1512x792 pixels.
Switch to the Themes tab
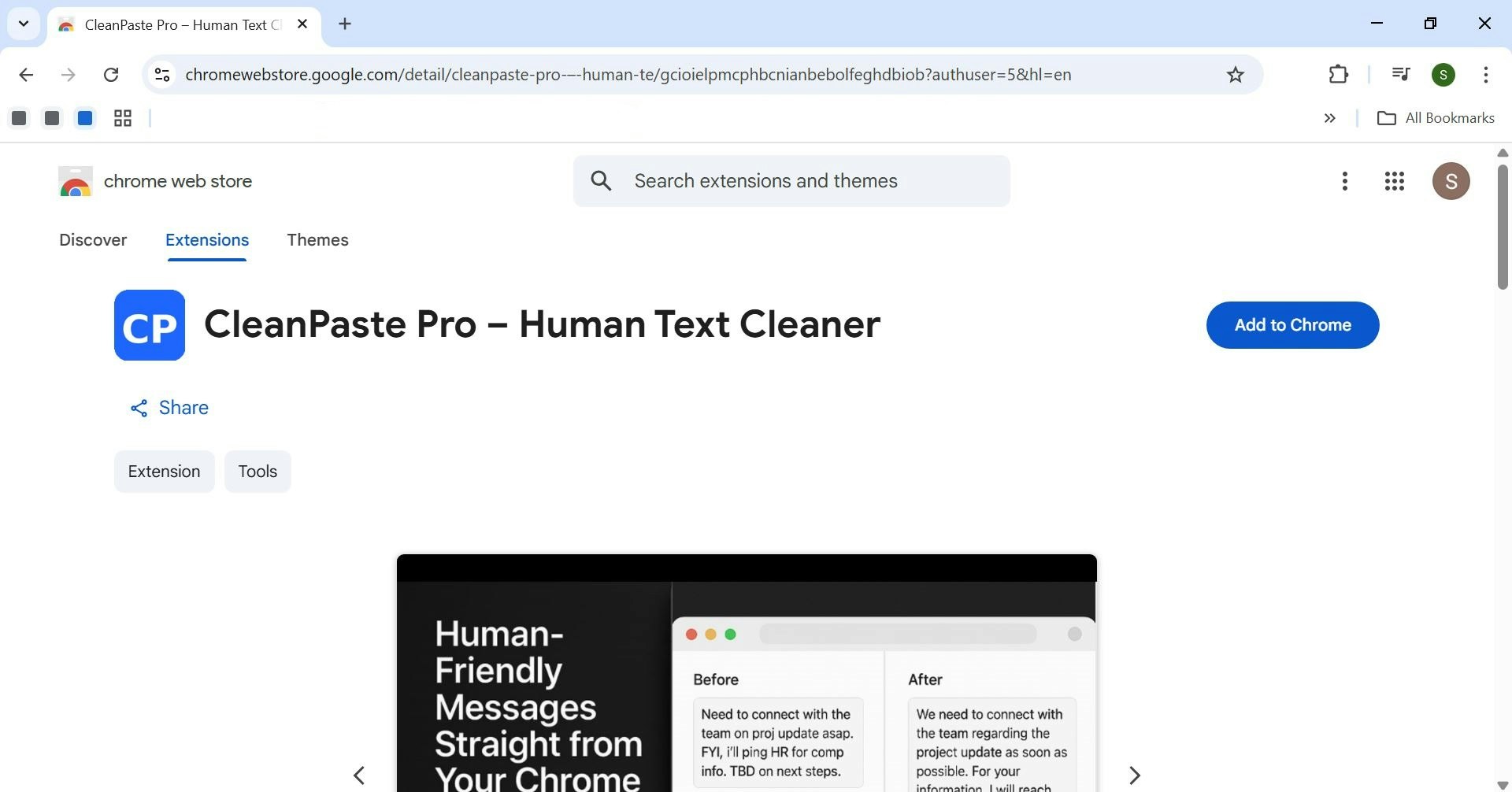click(317, 240)
